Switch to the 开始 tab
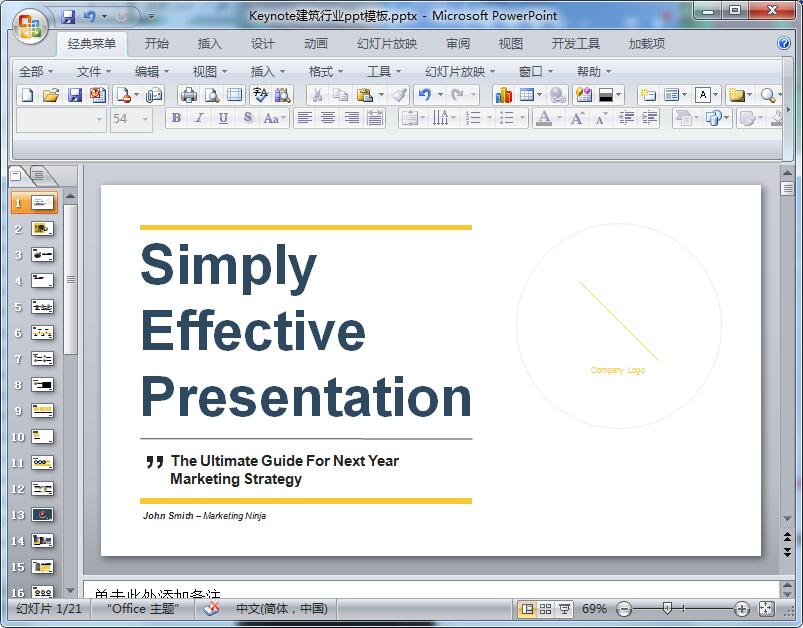The width and height of the screenshot is (803, 628). point(156,44)
